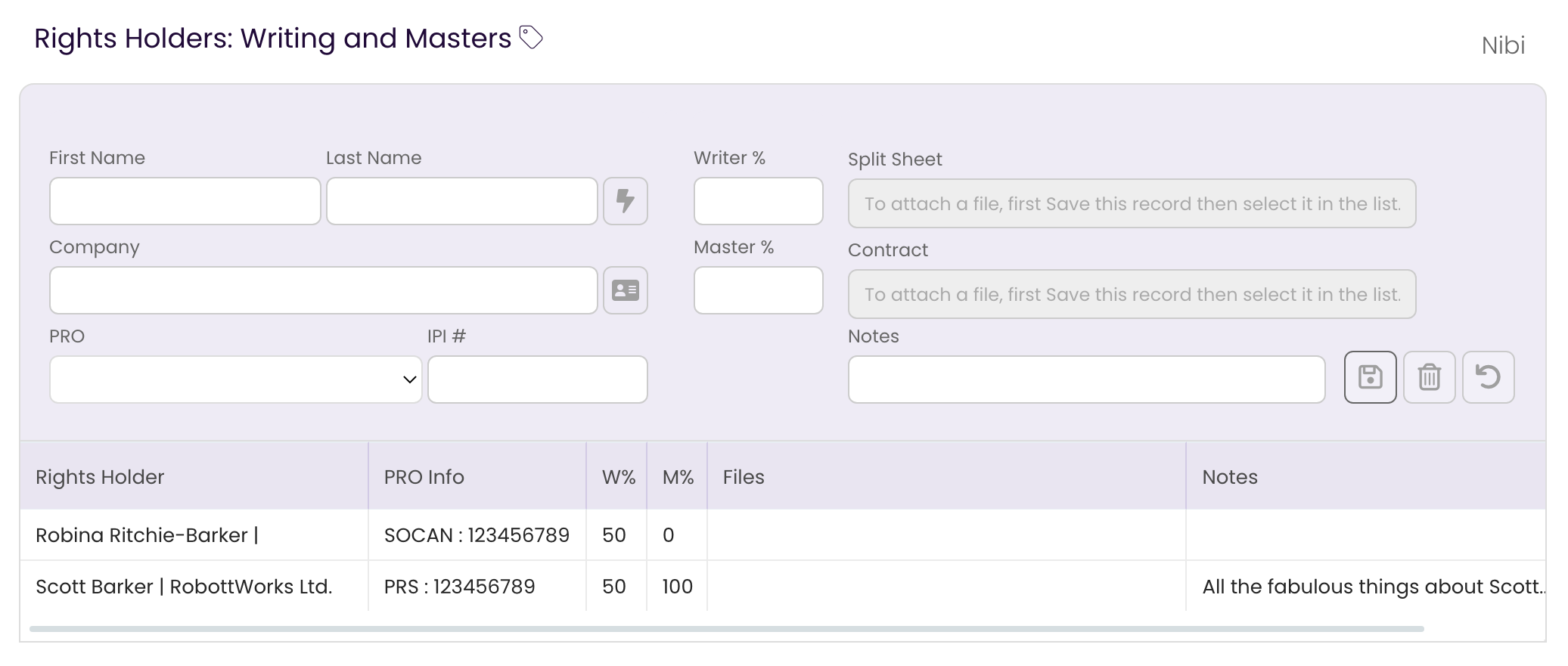Screen dimensions: 1568x666
Task: Click the Writer % field
Action: (x=759, y=201)
